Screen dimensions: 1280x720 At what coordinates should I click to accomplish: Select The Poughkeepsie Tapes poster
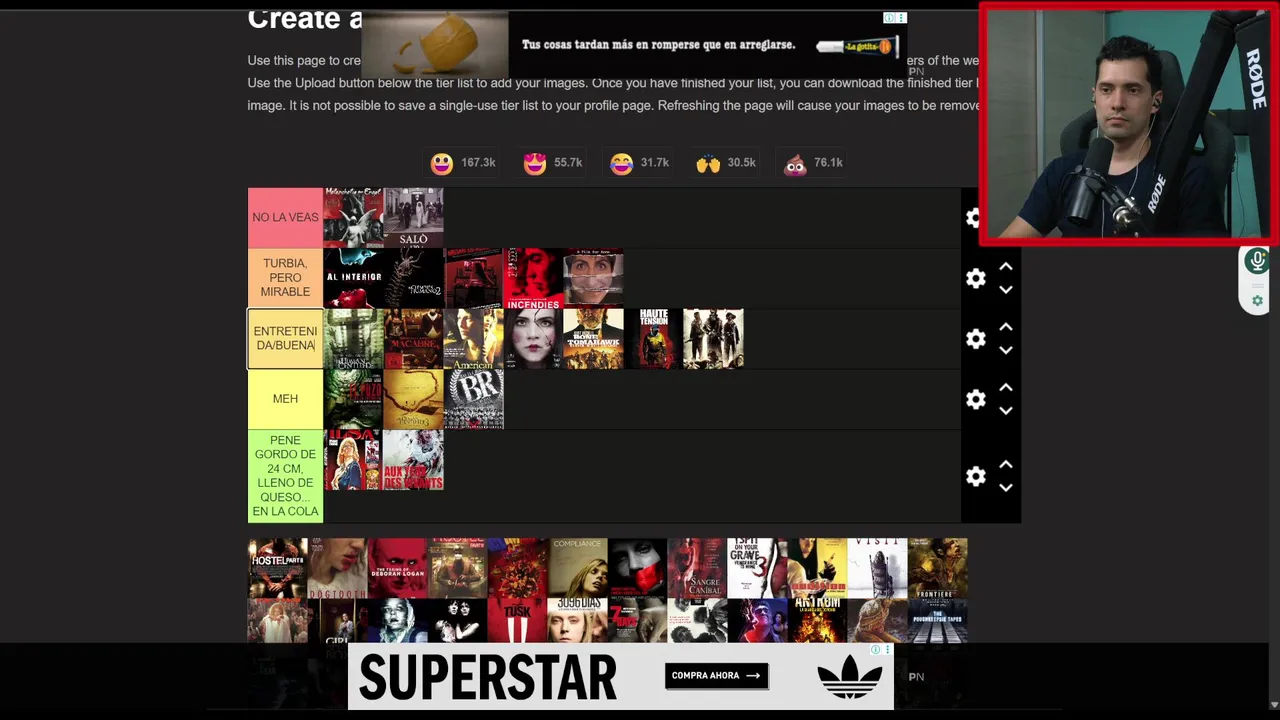coord(938,621)
